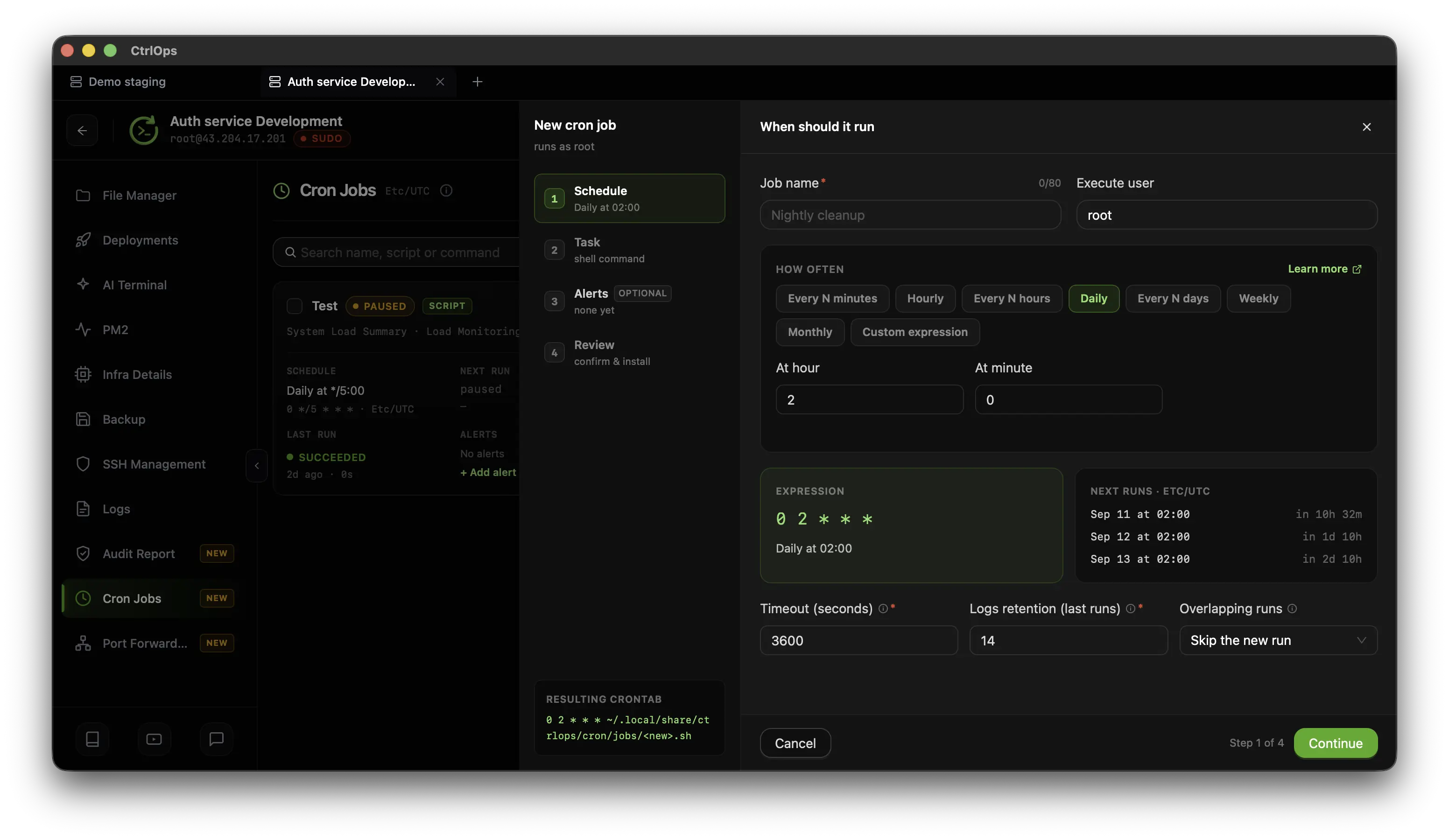Open AI Terminal sparkle icon
Image resolution: width=1449 pixels, height=840 pixels.
[x=83, y=285]
